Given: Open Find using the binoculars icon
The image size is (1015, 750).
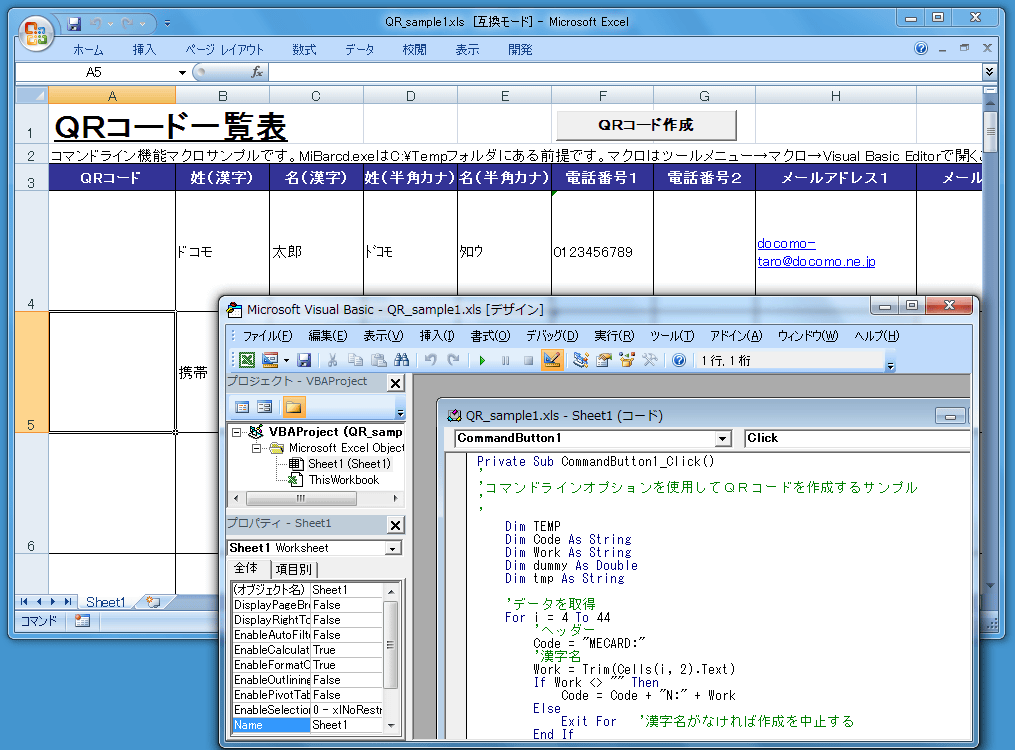Looking at the screenshot, I should point(401,360).
